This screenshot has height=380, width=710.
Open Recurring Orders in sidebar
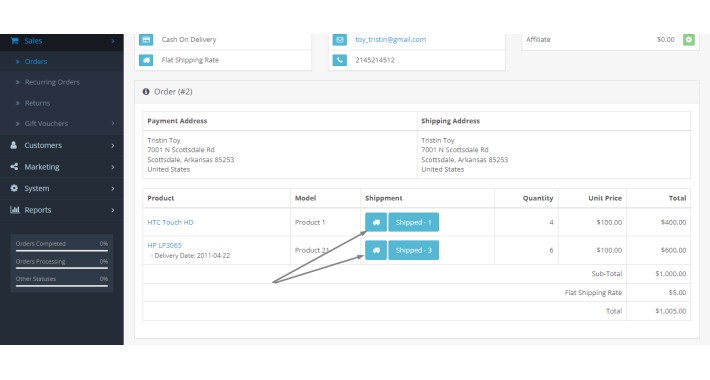pos(52,82)
